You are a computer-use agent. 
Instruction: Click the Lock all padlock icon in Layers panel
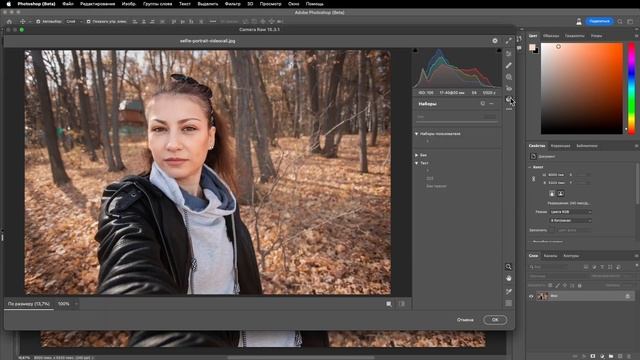pos(580,285)
